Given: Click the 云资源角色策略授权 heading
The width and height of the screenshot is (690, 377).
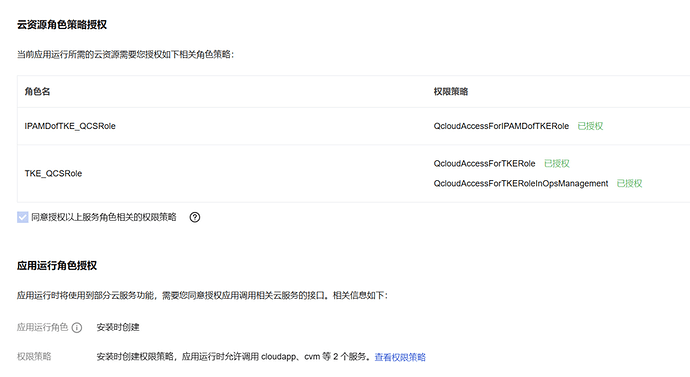Looking at the screenshot, I should click(x=62, y=25).
